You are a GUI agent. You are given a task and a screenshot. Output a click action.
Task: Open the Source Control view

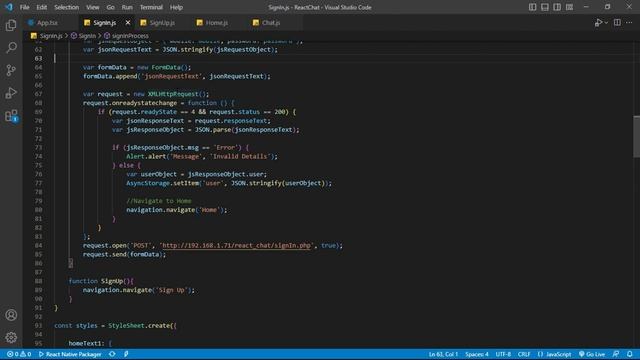coord(11,70)
